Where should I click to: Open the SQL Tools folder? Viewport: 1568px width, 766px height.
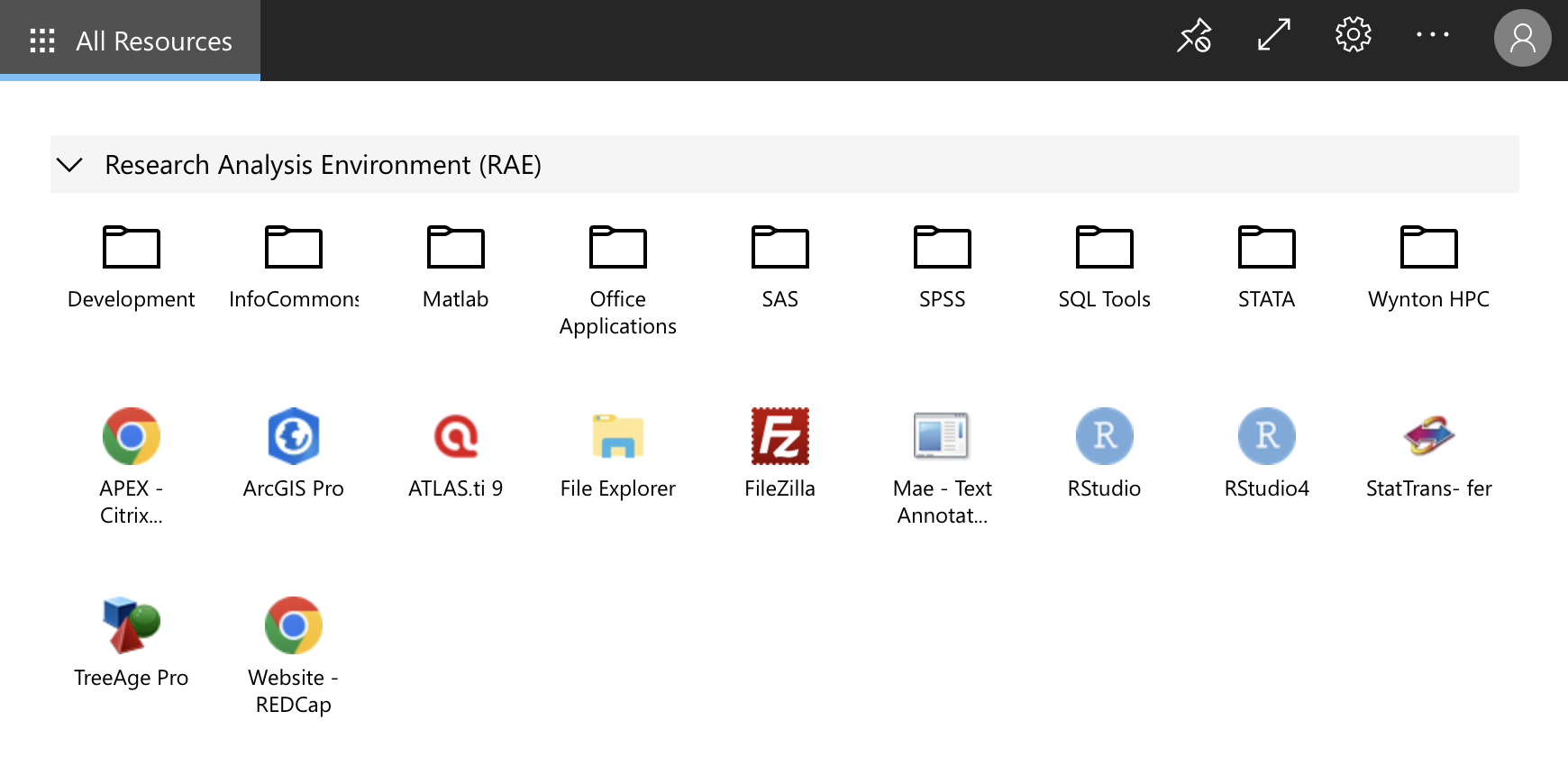pyautogui.click(x=1105, y=266)
